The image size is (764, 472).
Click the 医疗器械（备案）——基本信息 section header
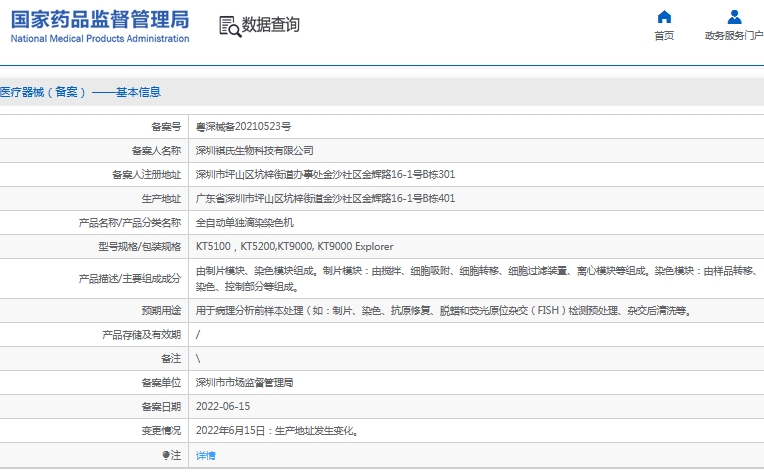coord(80,92)
